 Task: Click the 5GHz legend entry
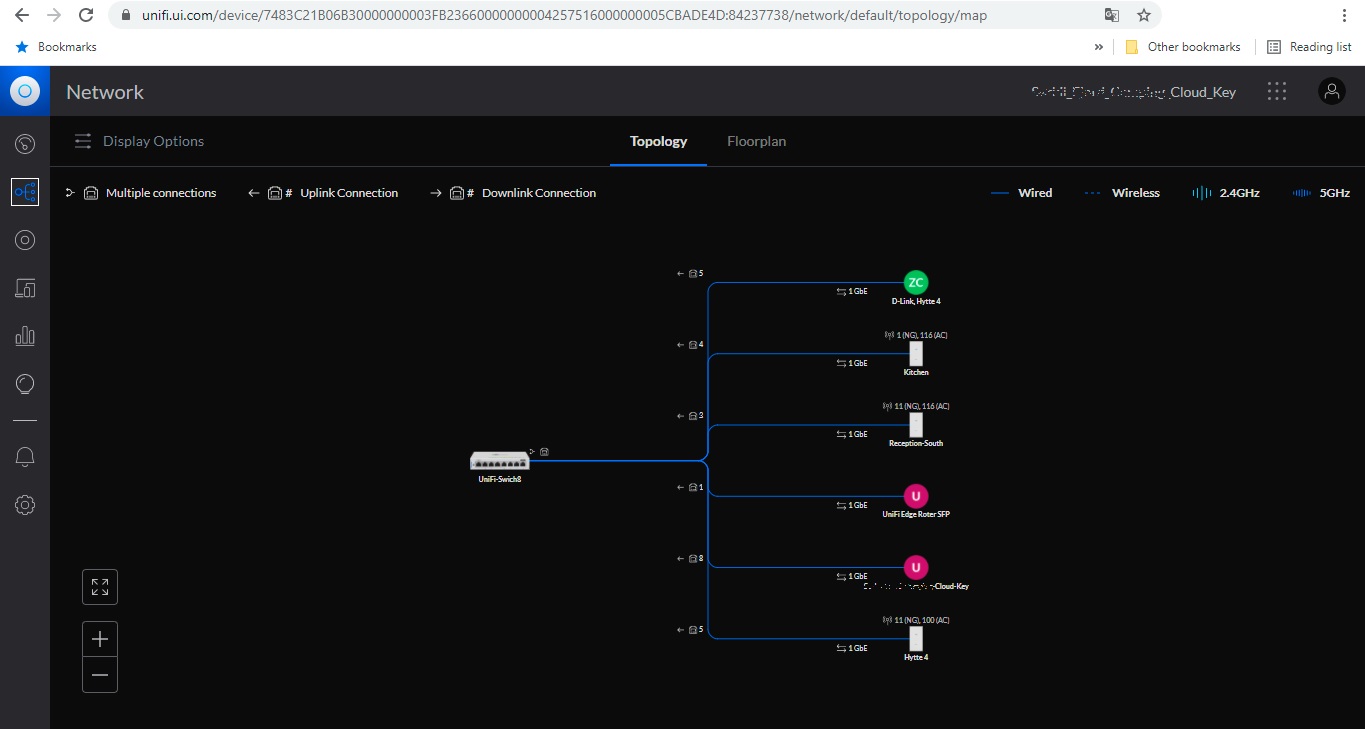[x=1321, y=193]
